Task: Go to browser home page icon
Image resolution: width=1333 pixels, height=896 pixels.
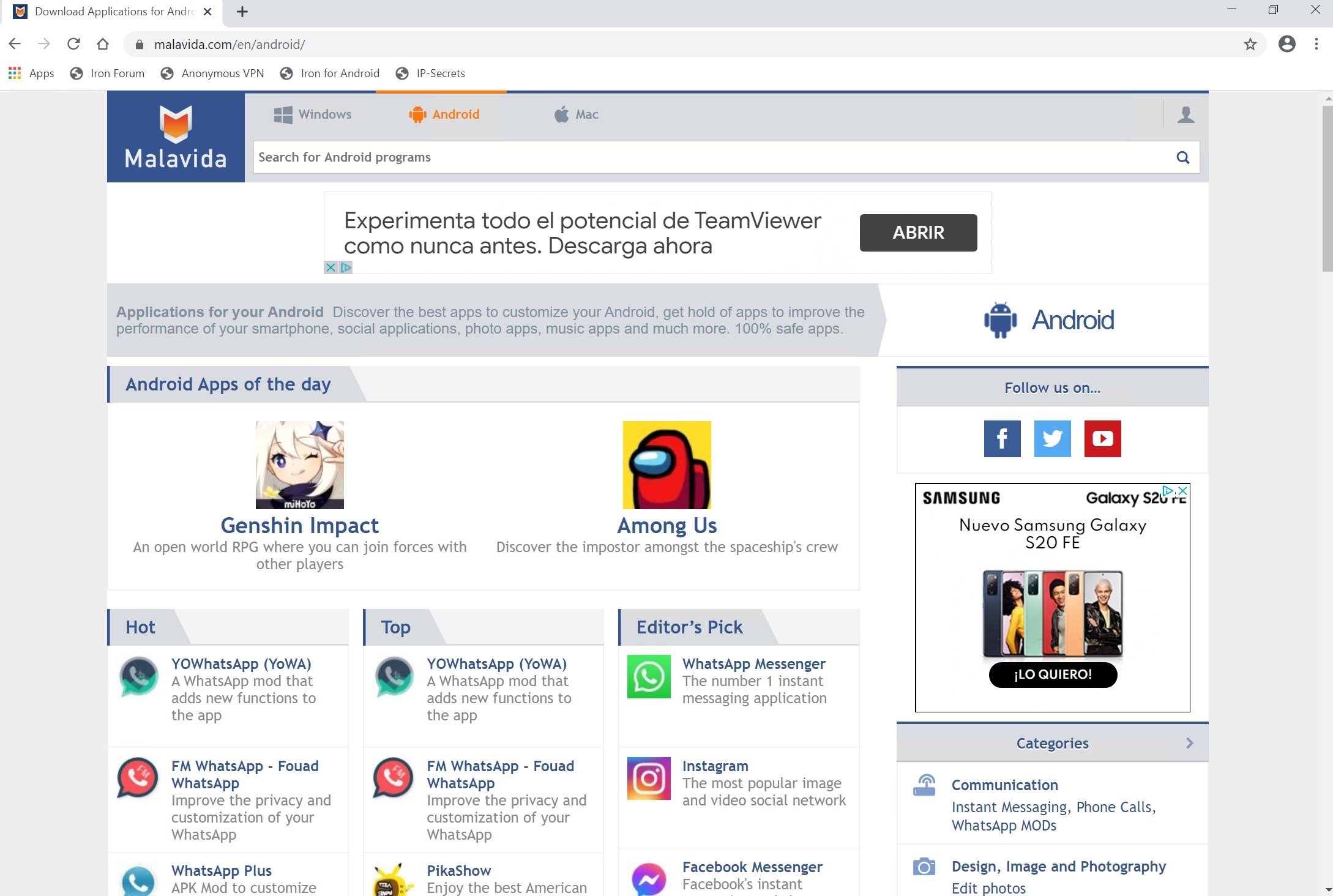Action: [x=103, y=44]
